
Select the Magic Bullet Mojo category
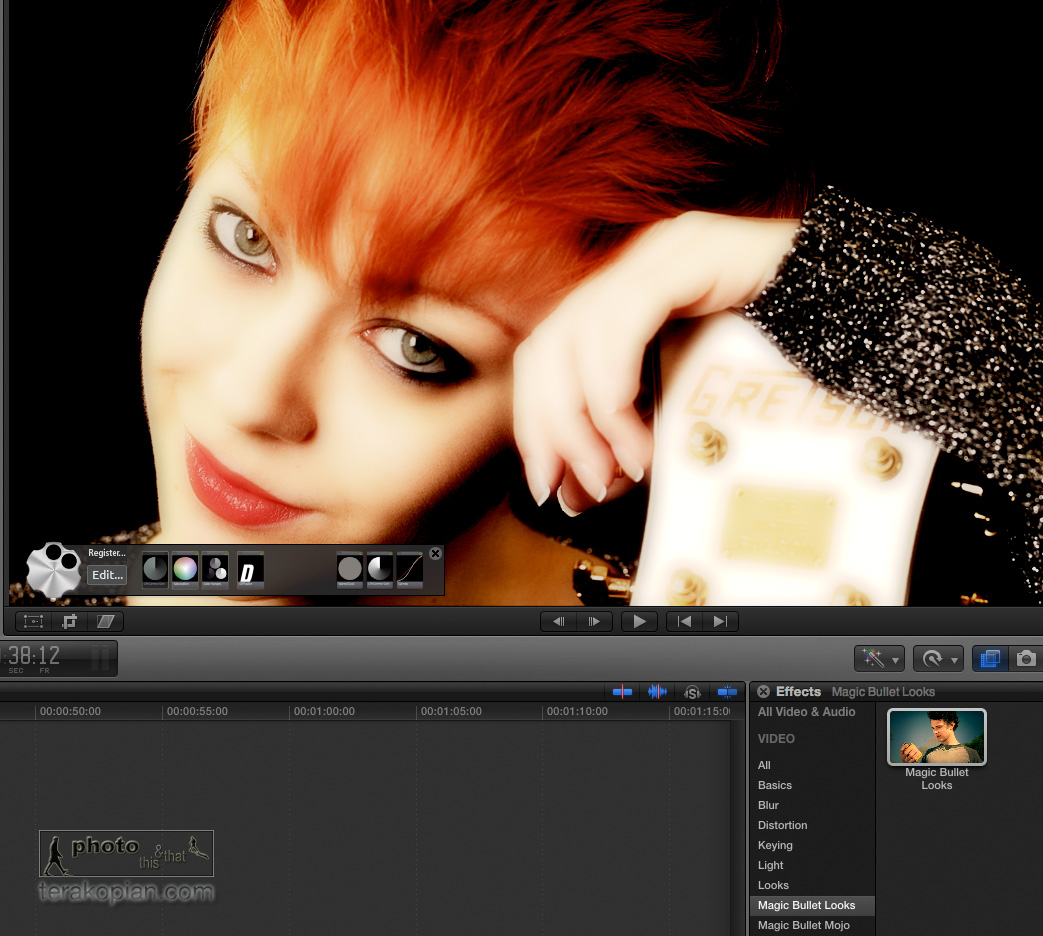click(803, 925)
